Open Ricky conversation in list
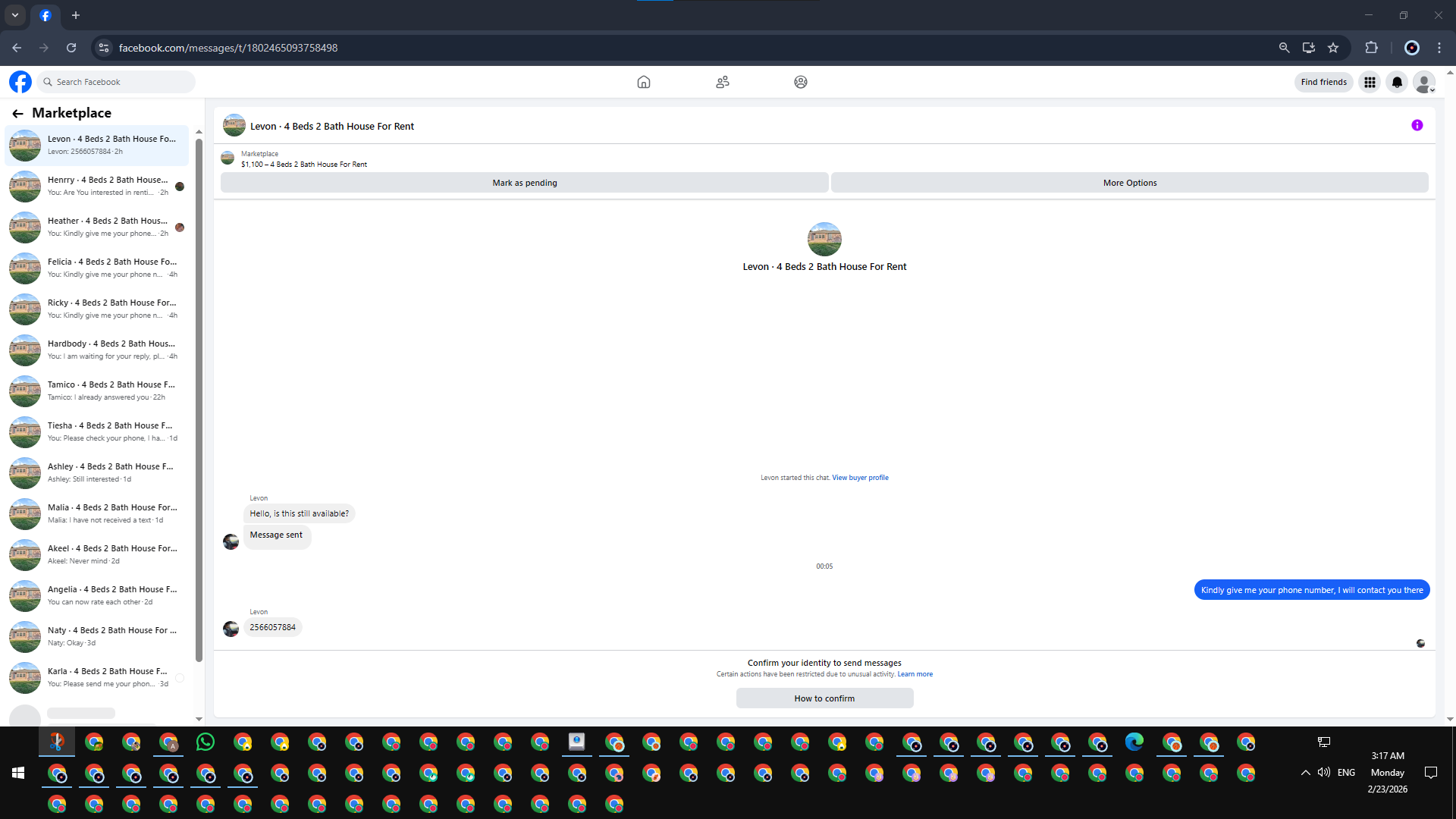1456x819 pixels. coord(97,309)
